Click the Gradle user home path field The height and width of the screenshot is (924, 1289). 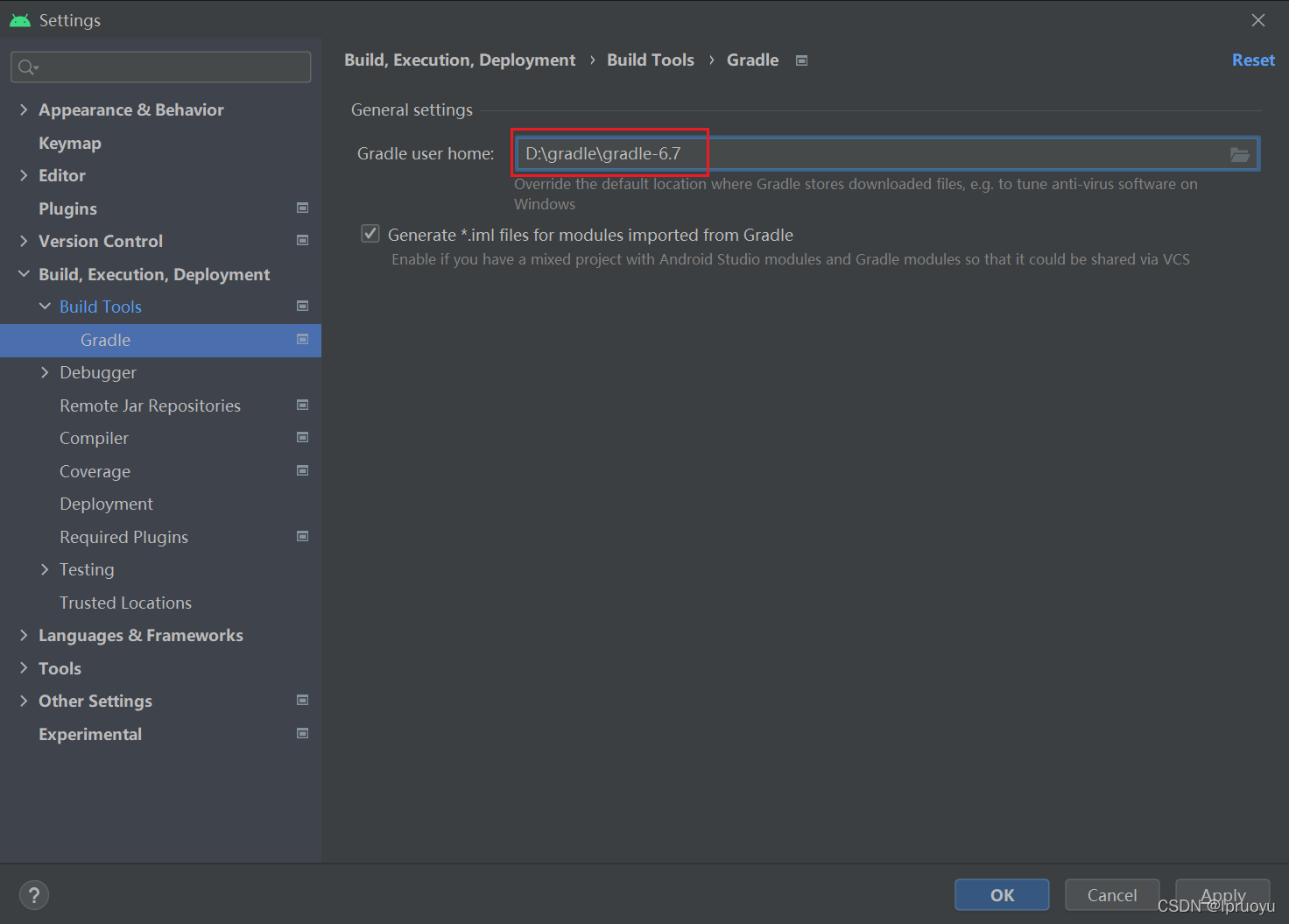click(x=887, y=154)
